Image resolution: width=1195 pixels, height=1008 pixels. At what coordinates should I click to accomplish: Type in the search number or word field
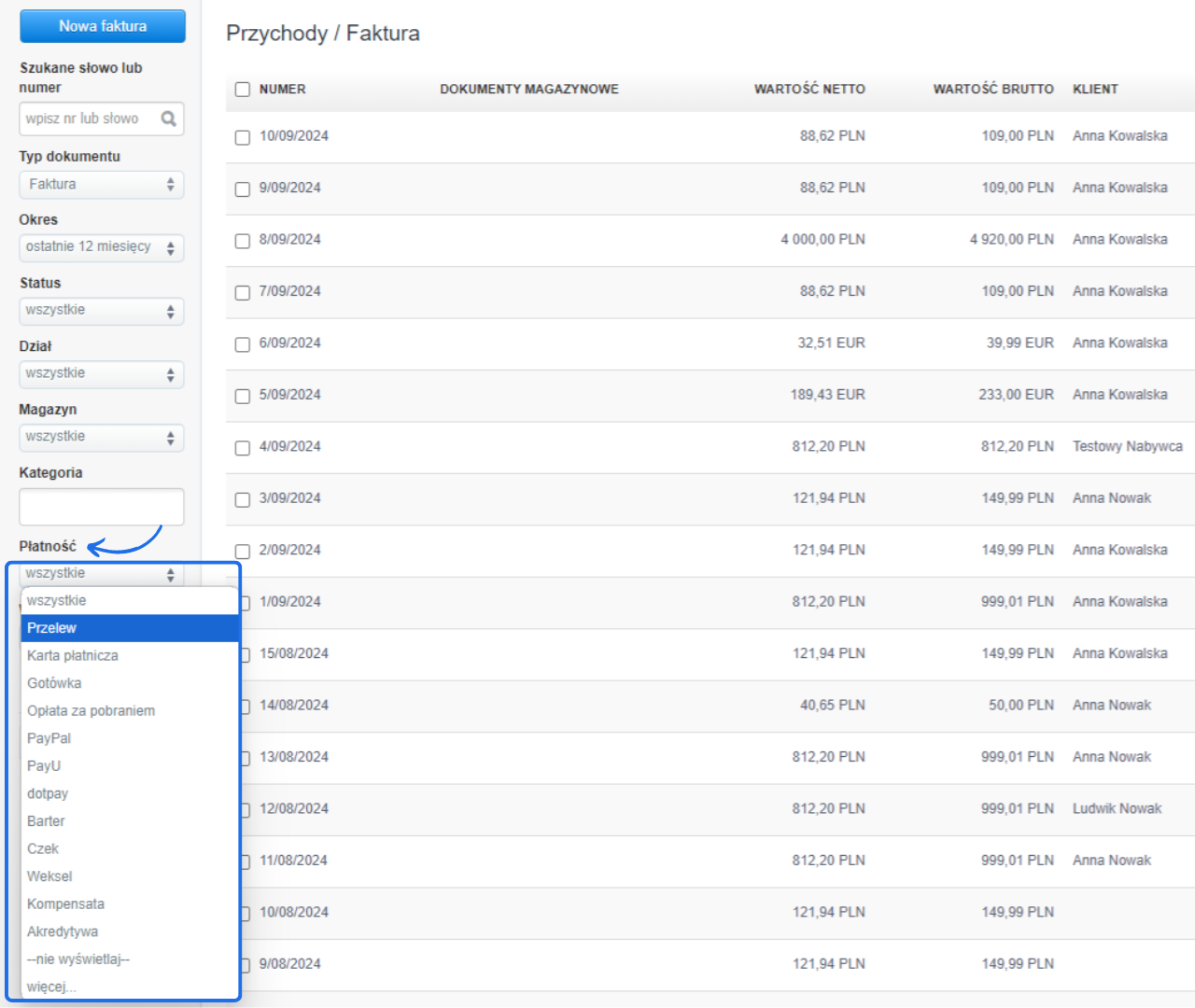(90, 119)
